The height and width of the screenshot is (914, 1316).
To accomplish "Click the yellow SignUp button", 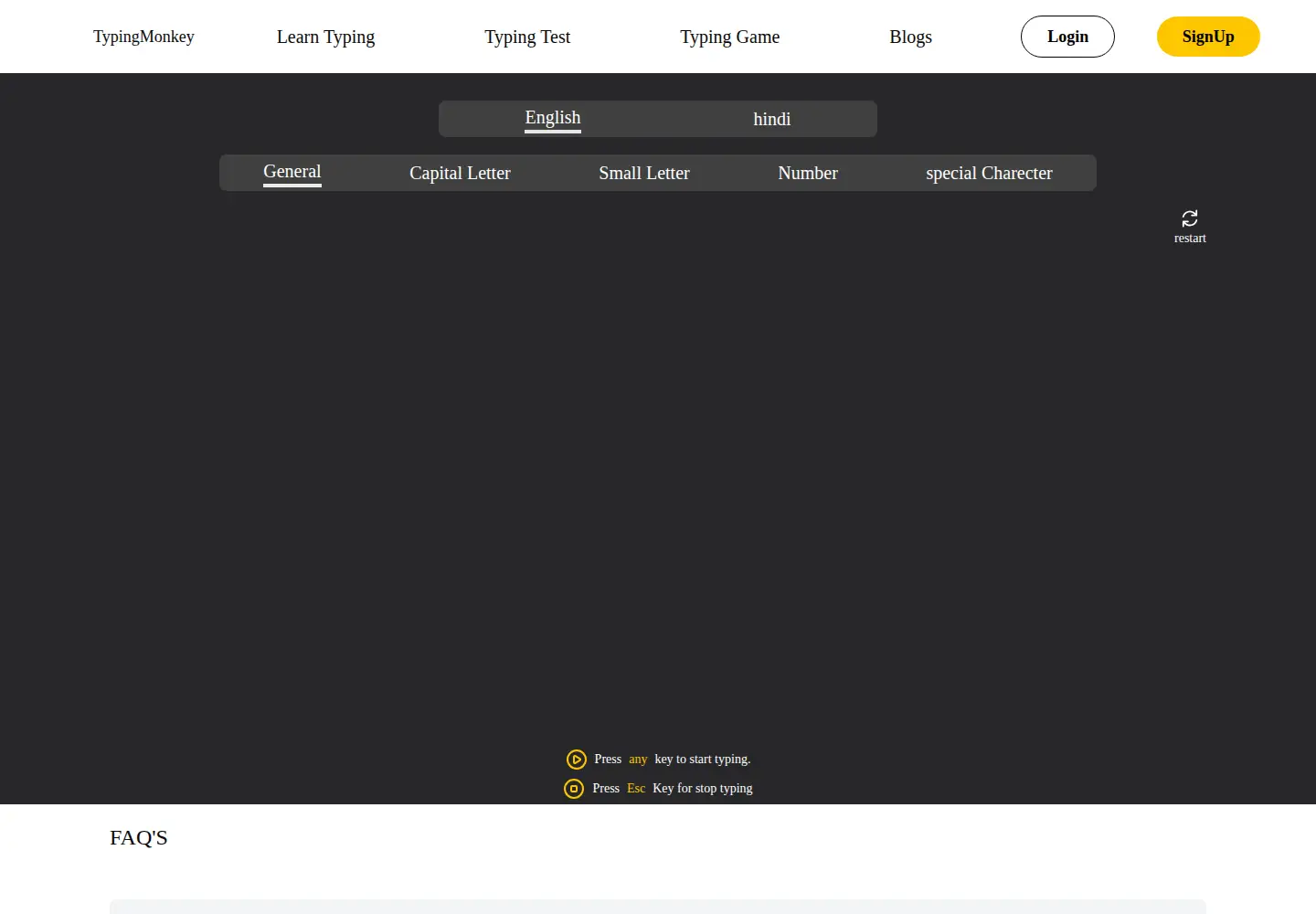I will click(x=1208, y=37).
